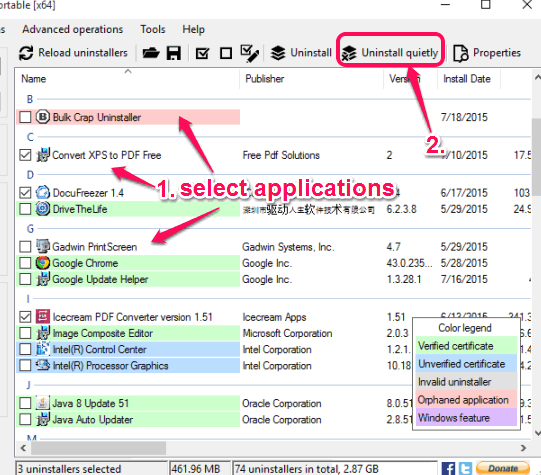
Task: Open the Twitter icon in status bar
Action: [465, 468]
